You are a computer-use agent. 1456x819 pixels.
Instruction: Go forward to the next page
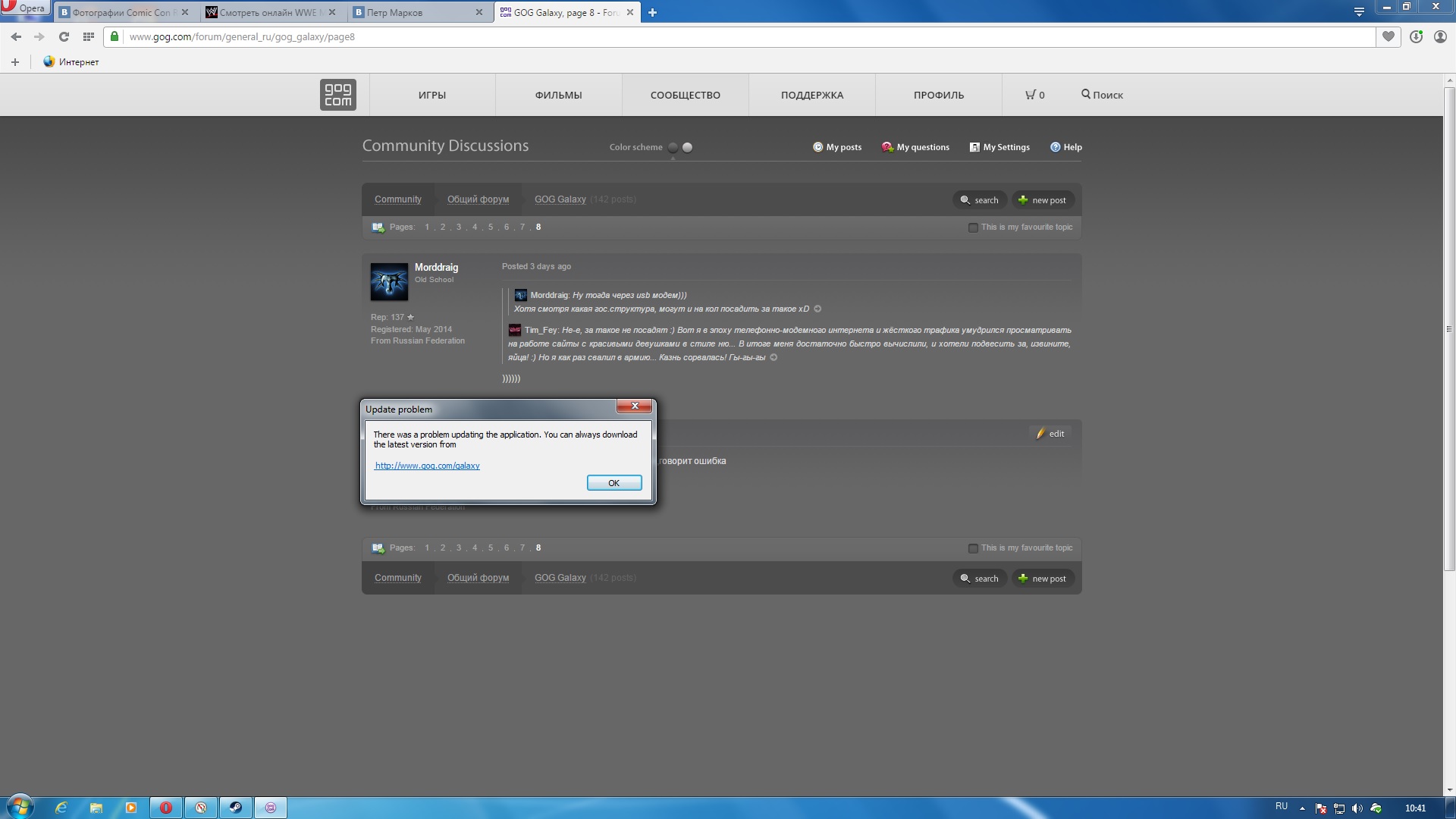tap(39, 36)
